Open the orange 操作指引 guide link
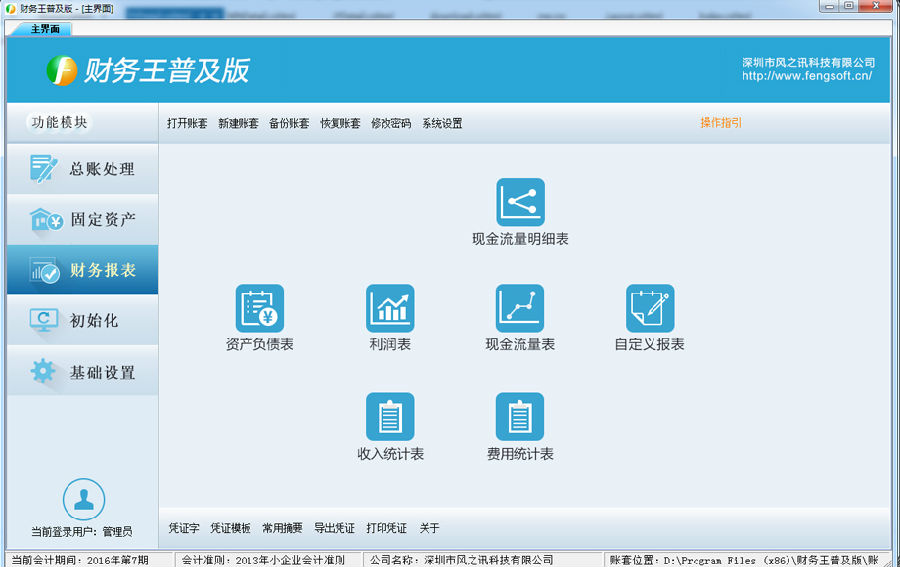The width and height of the screenshot is (900, 567). pyautogui.click(x=721, y=122)
